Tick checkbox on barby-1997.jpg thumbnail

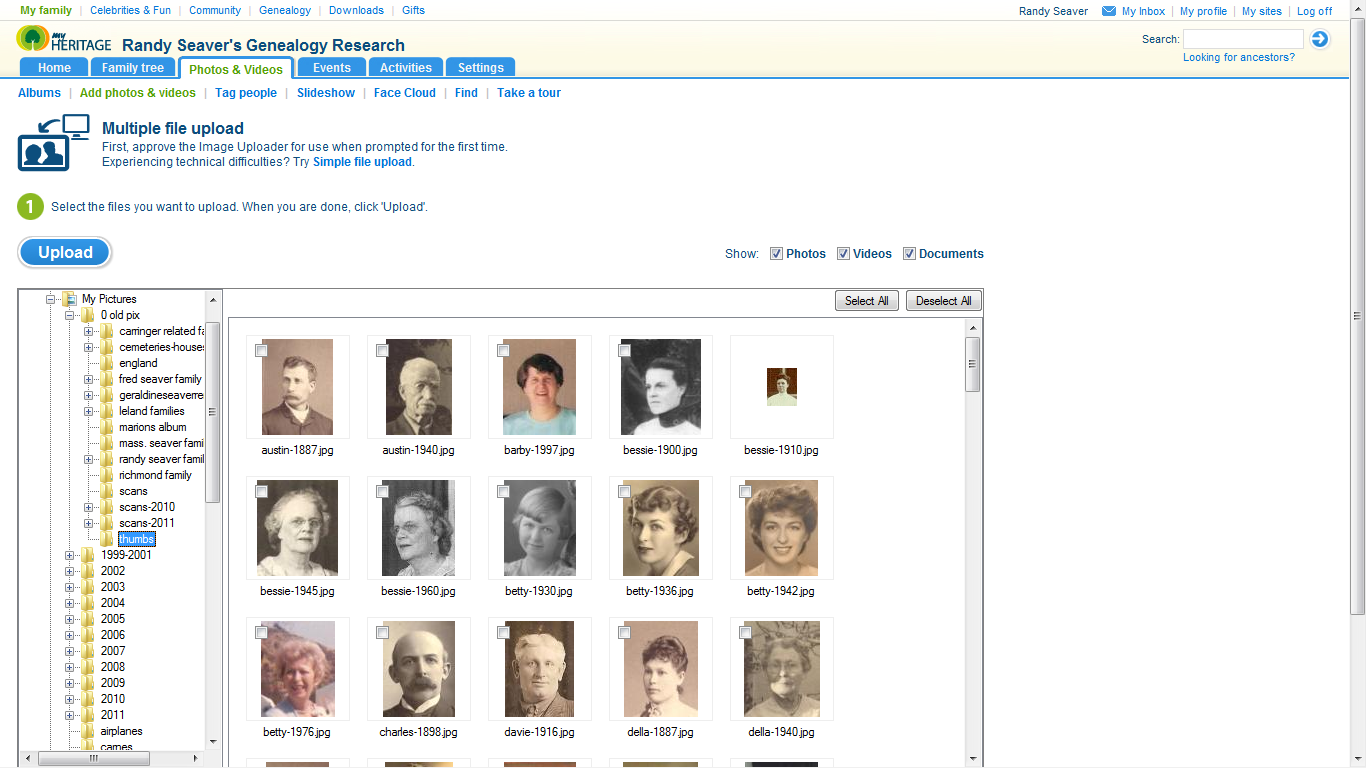pos(503,351)
